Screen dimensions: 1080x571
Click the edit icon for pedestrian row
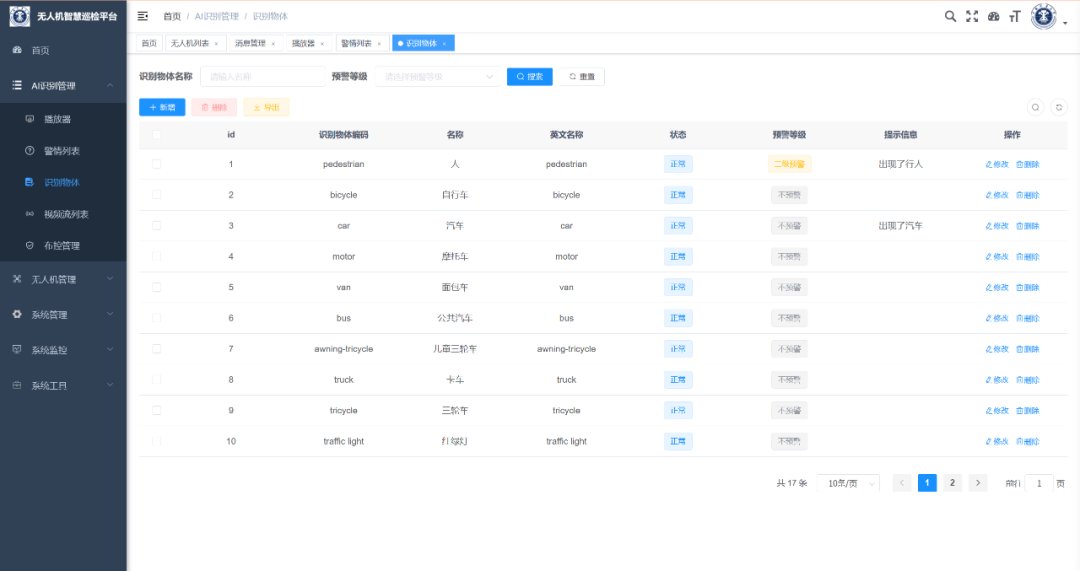pos(997,164)
